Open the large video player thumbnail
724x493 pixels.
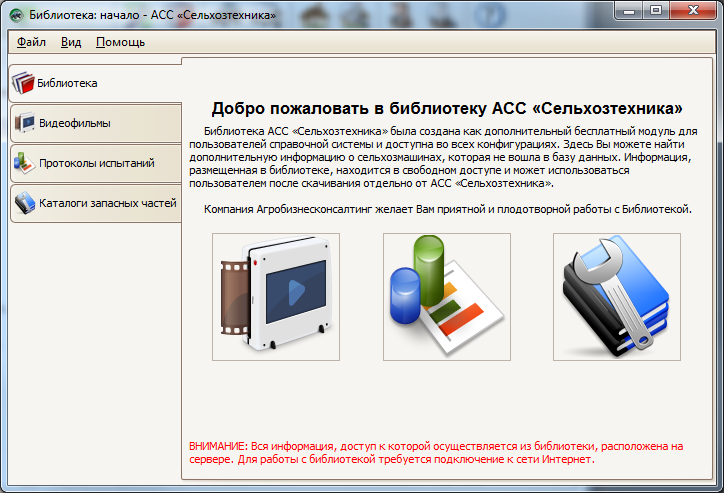[x=276, y=297]
